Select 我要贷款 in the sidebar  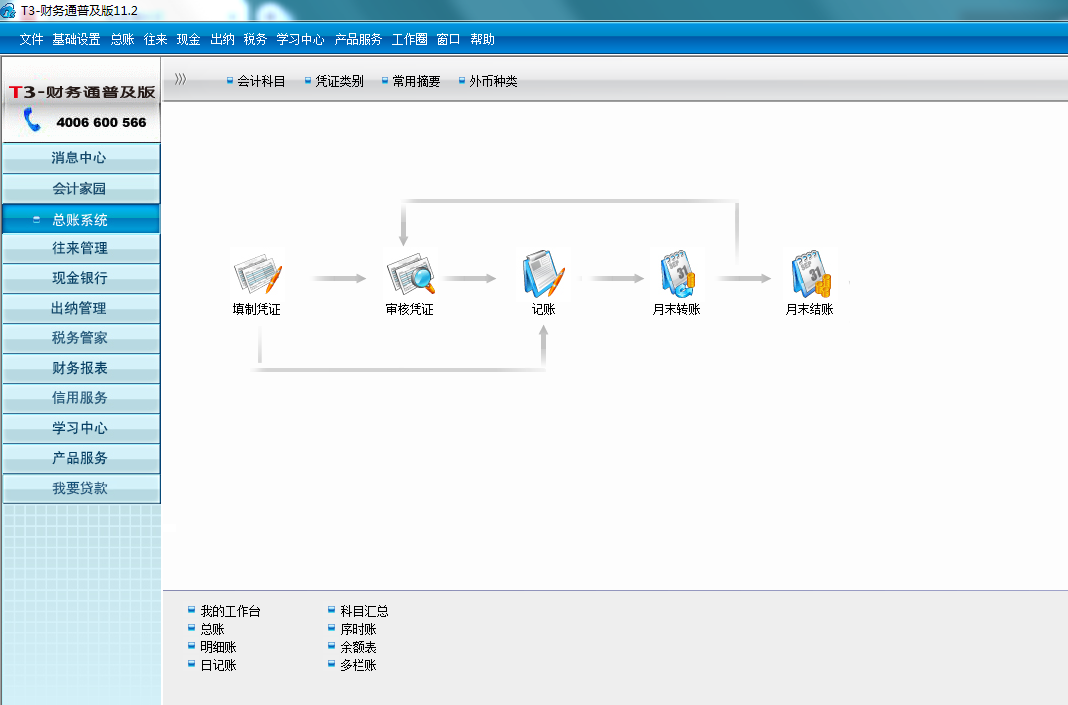point(81,488)
